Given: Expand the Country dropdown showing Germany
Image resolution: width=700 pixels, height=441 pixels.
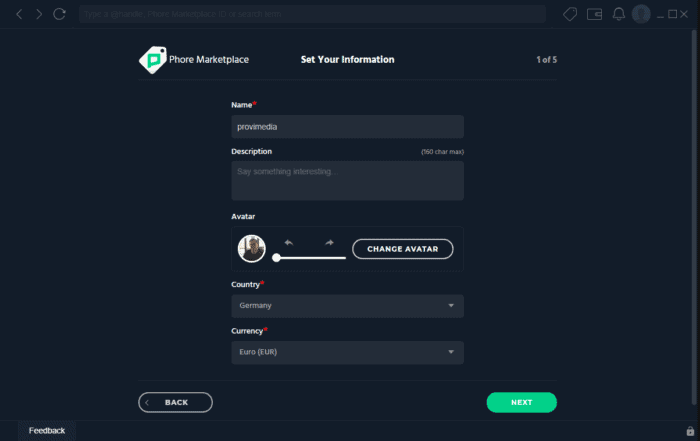Looking at the screenshot, I should (x=347, y=306).
